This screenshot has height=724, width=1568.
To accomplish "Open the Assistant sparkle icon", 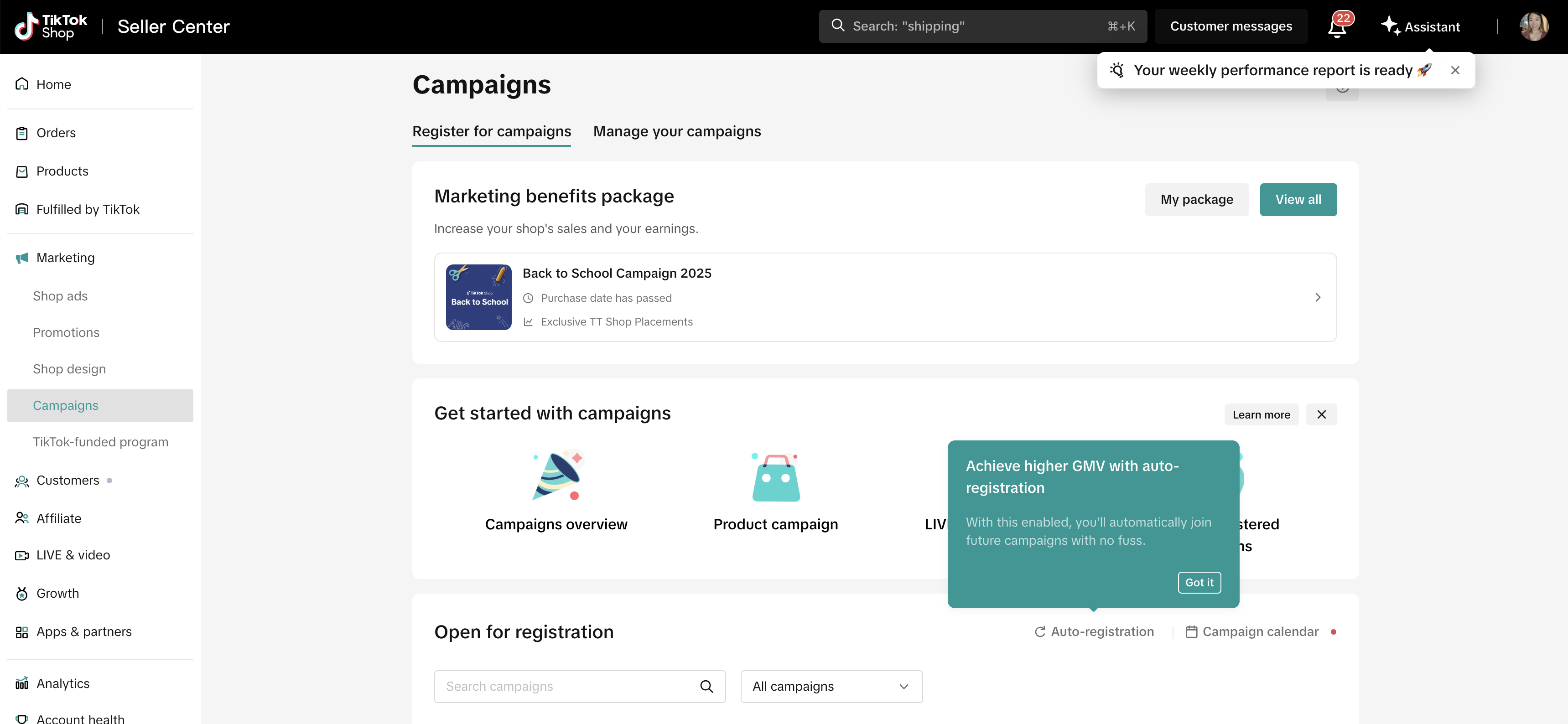I will pyautogui.click(x=1390, y=26).
